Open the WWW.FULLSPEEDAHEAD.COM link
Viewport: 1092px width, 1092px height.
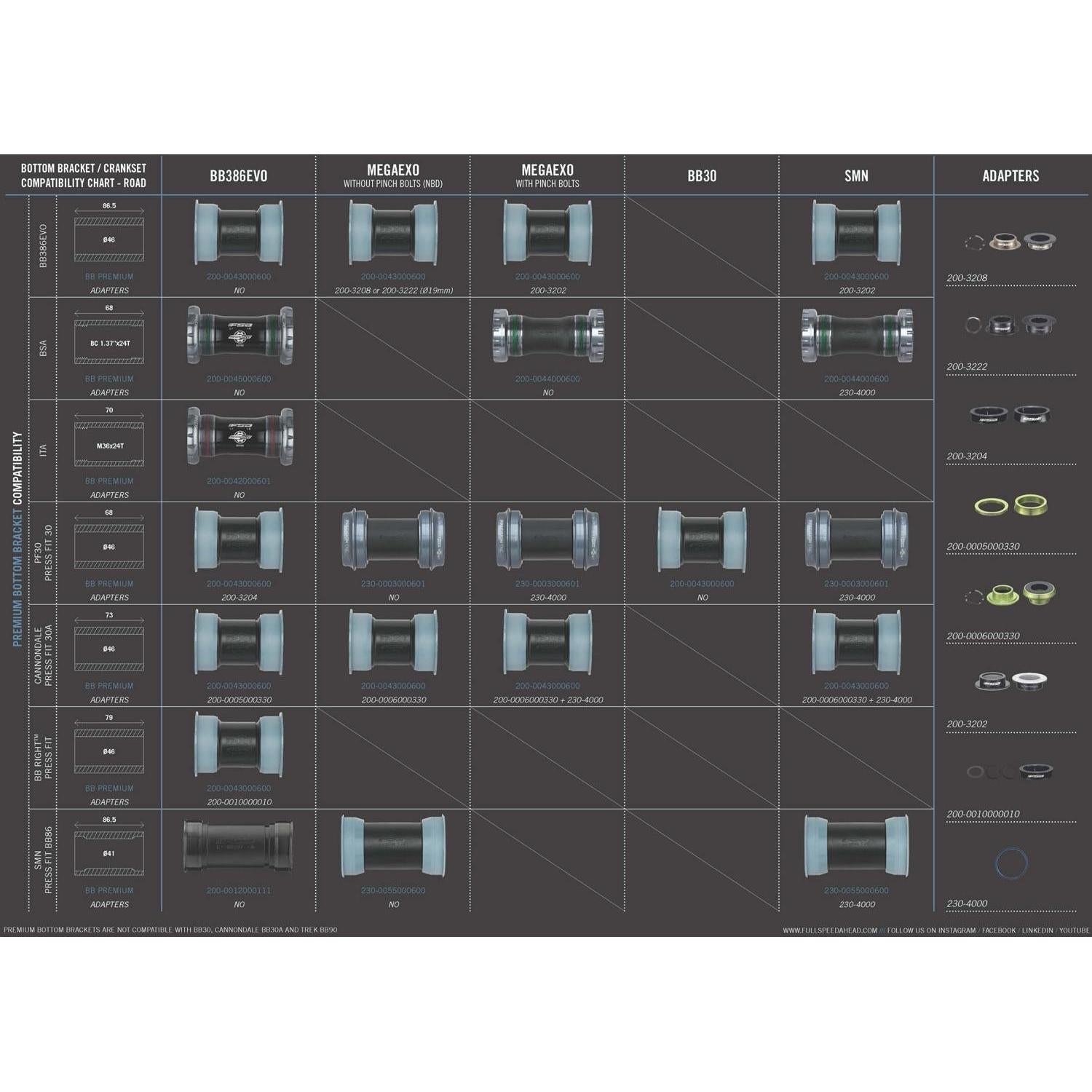[830, 930]
